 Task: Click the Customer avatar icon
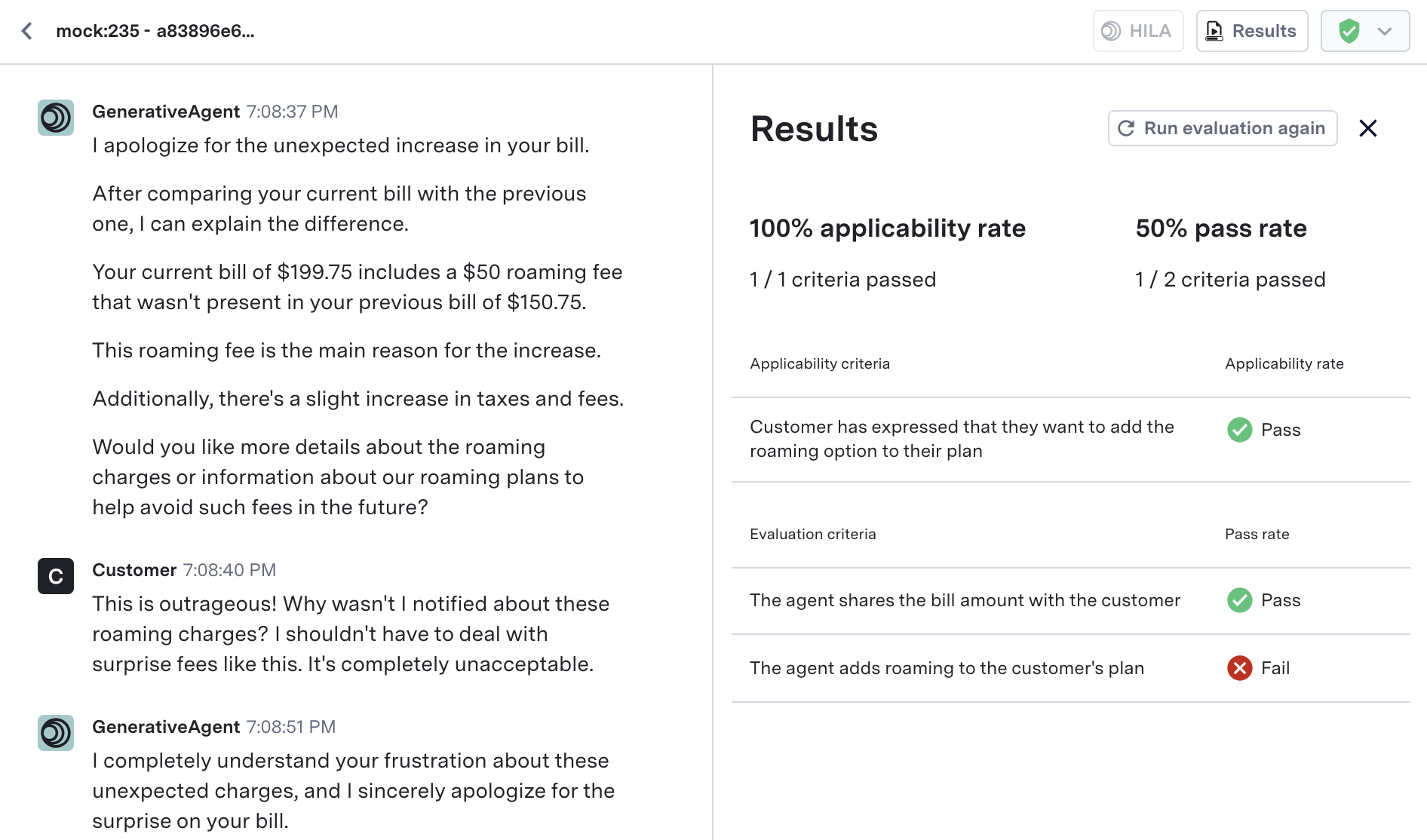pos(56,576)
